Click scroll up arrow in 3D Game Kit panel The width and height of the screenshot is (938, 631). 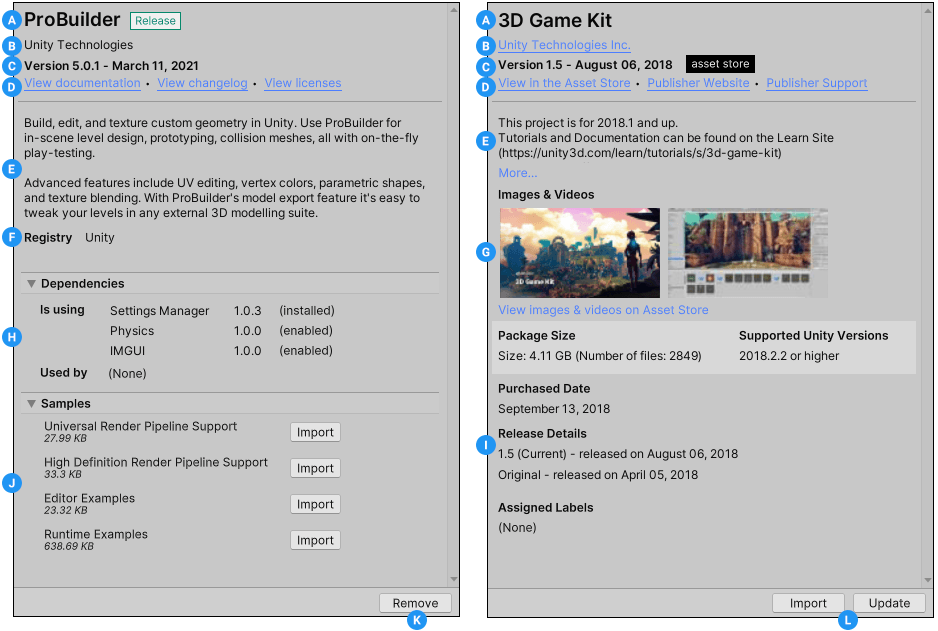(928, 10)
